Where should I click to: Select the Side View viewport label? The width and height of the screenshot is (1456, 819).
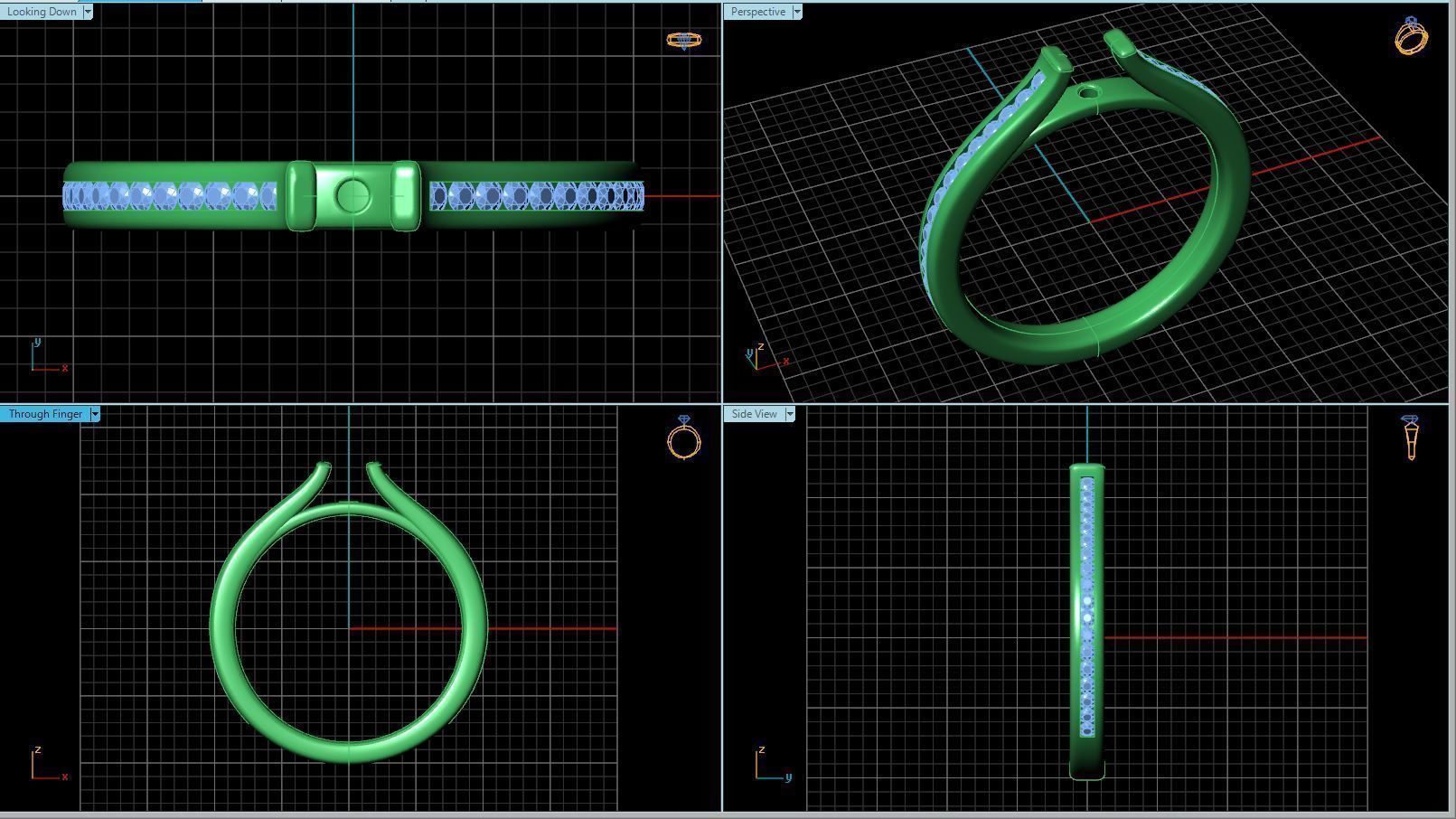pyautogui.click(x=755, y=414)
